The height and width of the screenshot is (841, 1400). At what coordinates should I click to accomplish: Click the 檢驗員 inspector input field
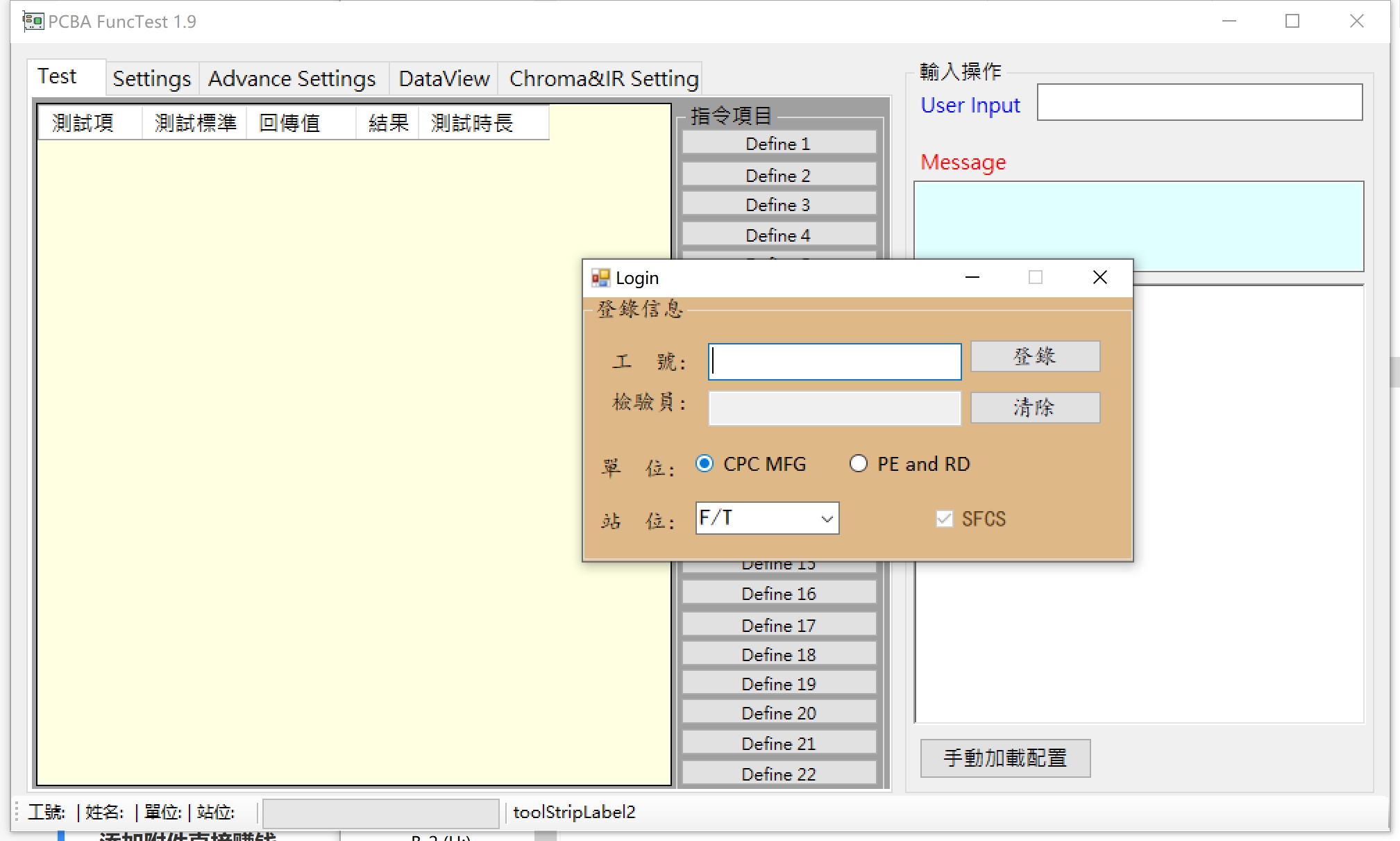click(x=834, y=408)
